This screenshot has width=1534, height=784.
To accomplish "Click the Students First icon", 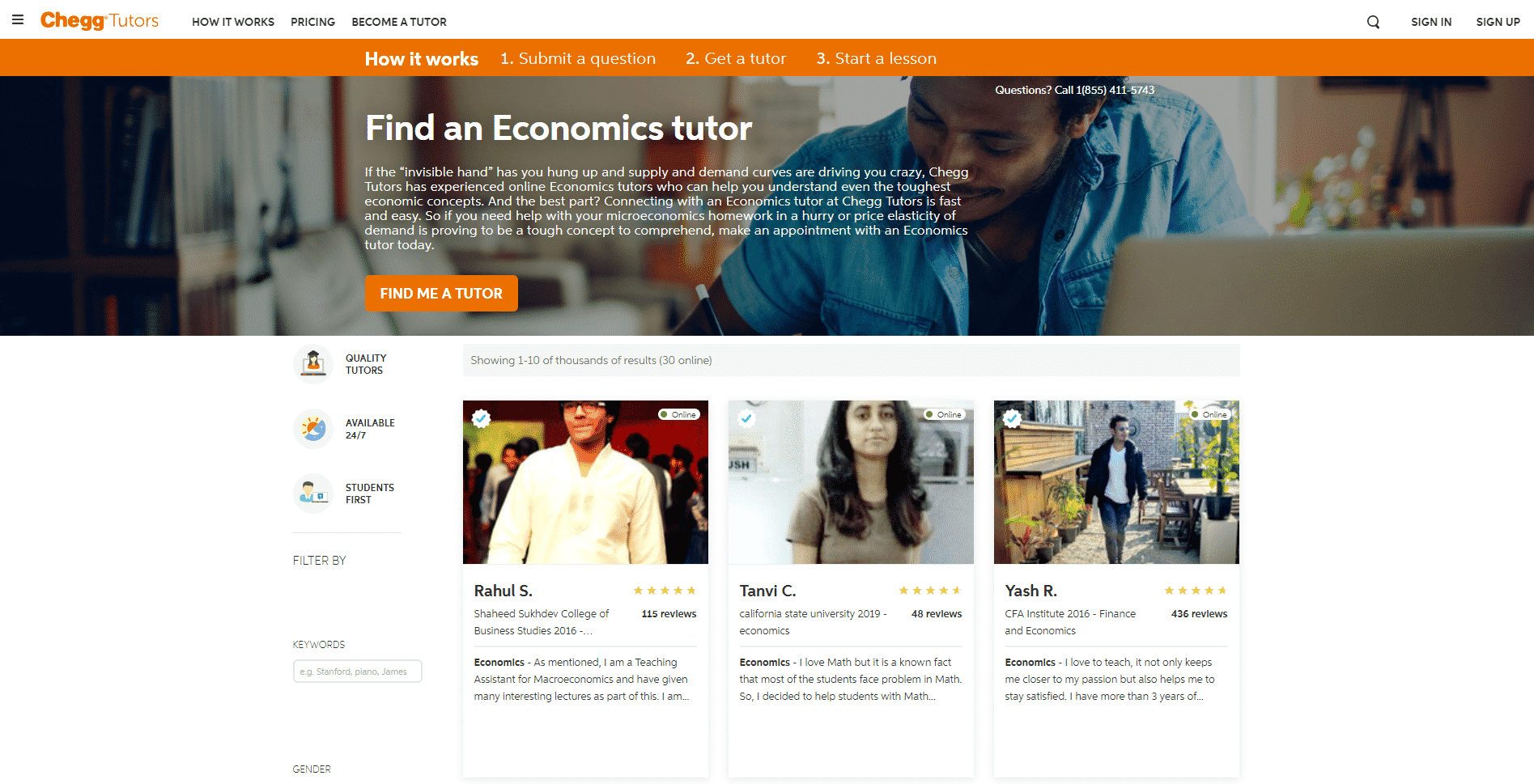I will tap(313, 494).
